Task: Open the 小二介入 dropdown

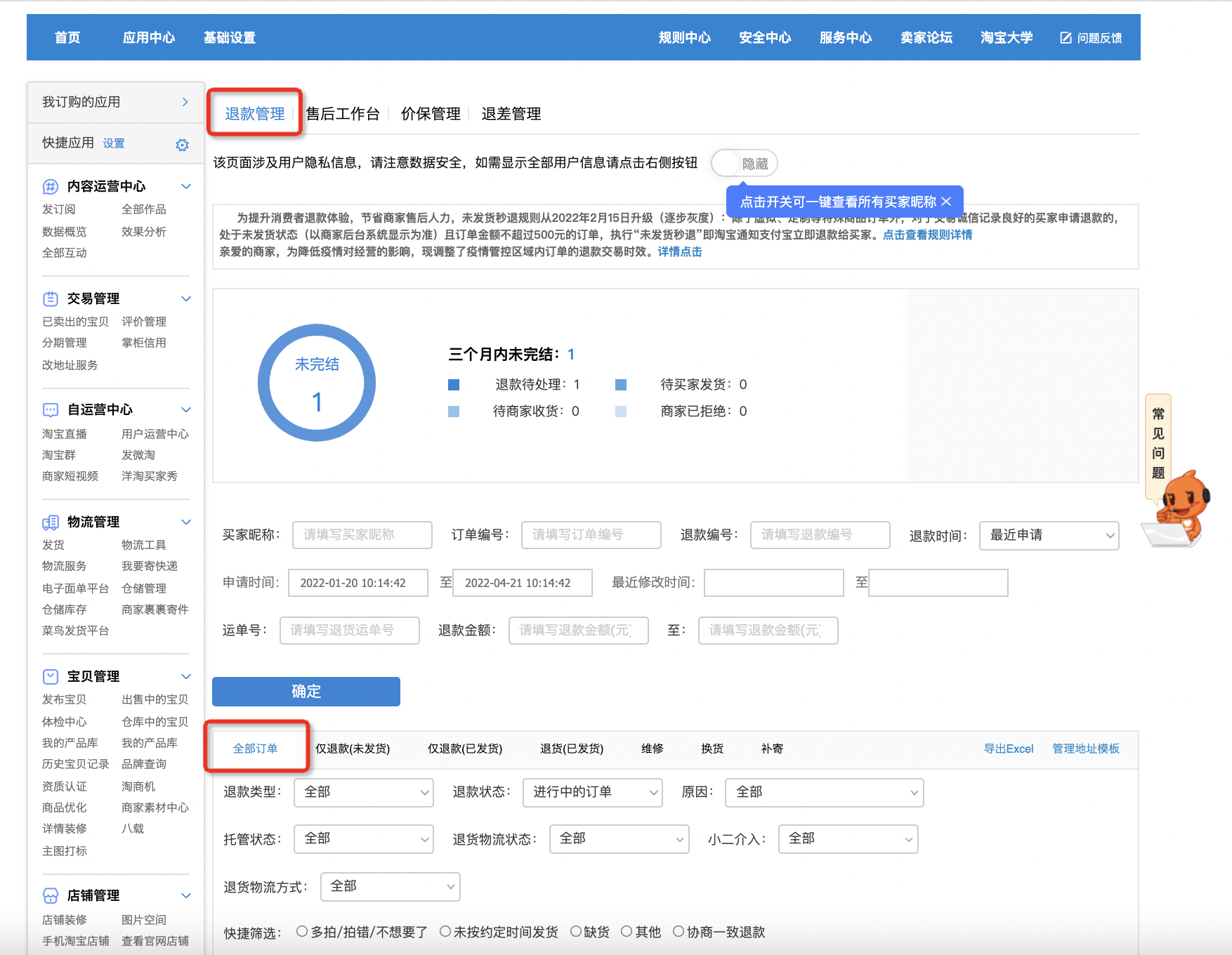Action: pyautogui.click(x=848, y=839)
